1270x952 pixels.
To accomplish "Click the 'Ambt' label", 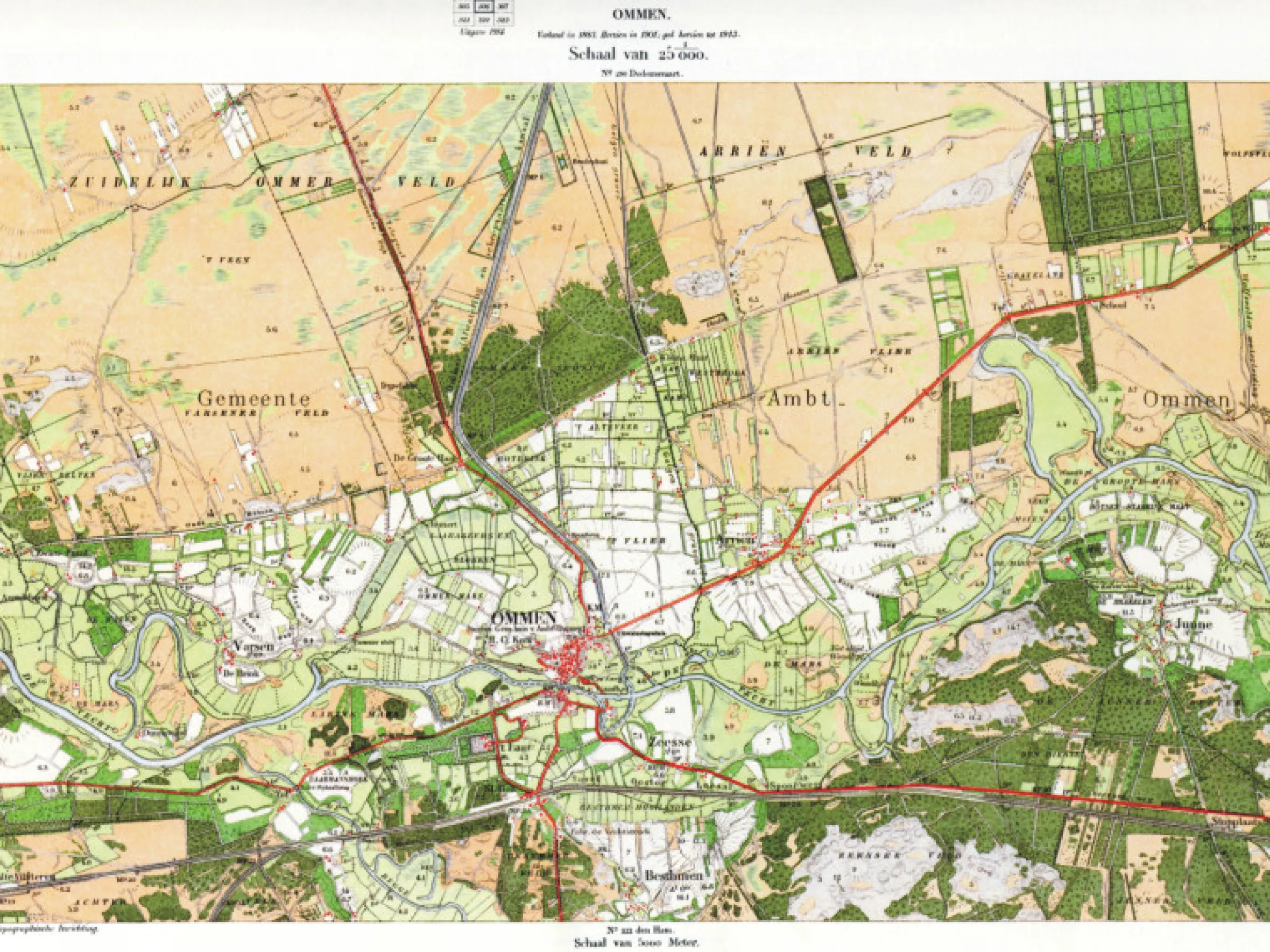I will tap(799, 400).
